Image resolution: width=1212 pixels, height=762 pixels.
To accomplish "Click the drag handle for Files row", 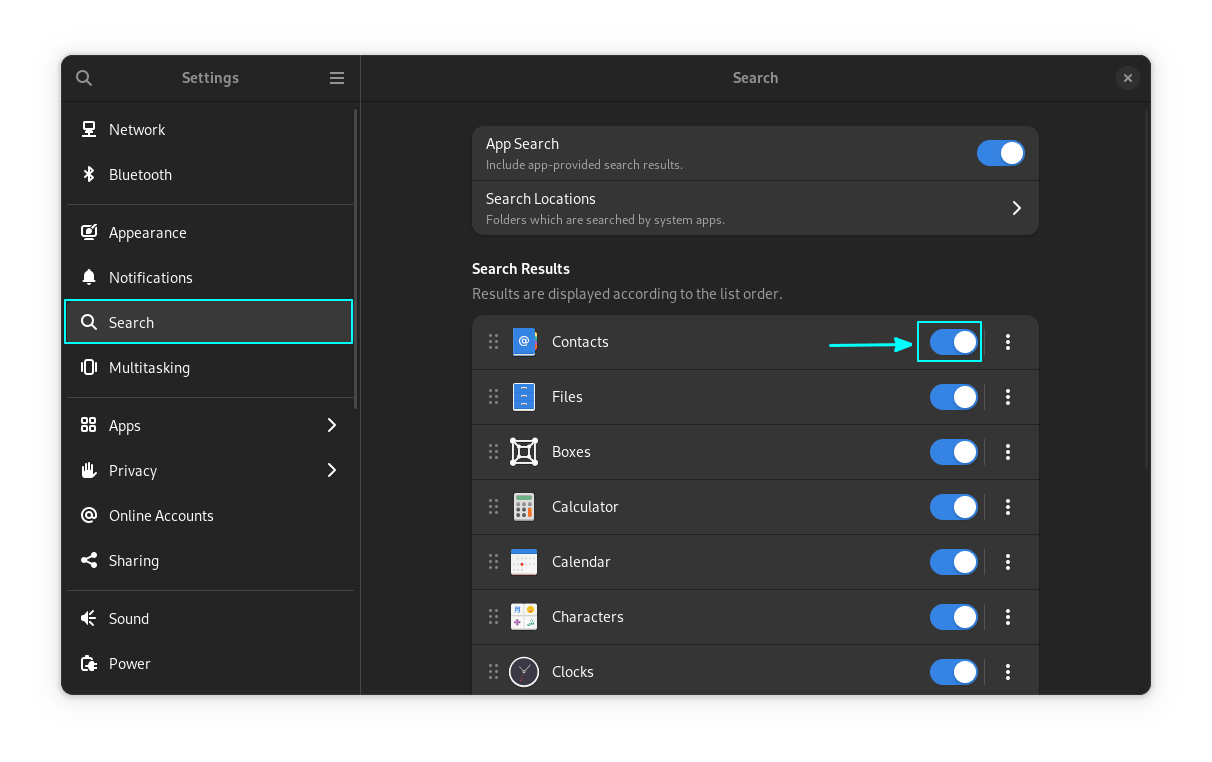I will 493,397.
